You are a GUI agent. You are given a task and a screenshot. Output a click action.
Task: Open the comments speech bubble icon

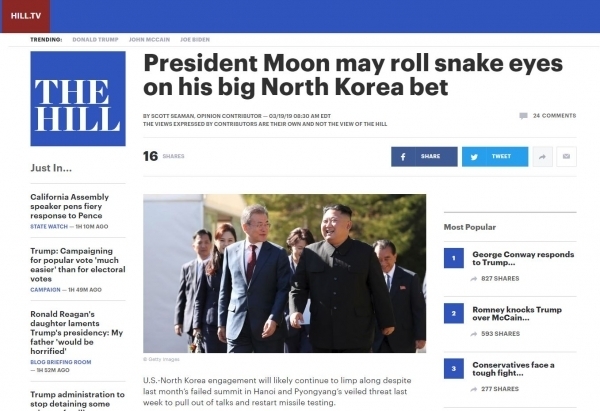coord(523,116)
